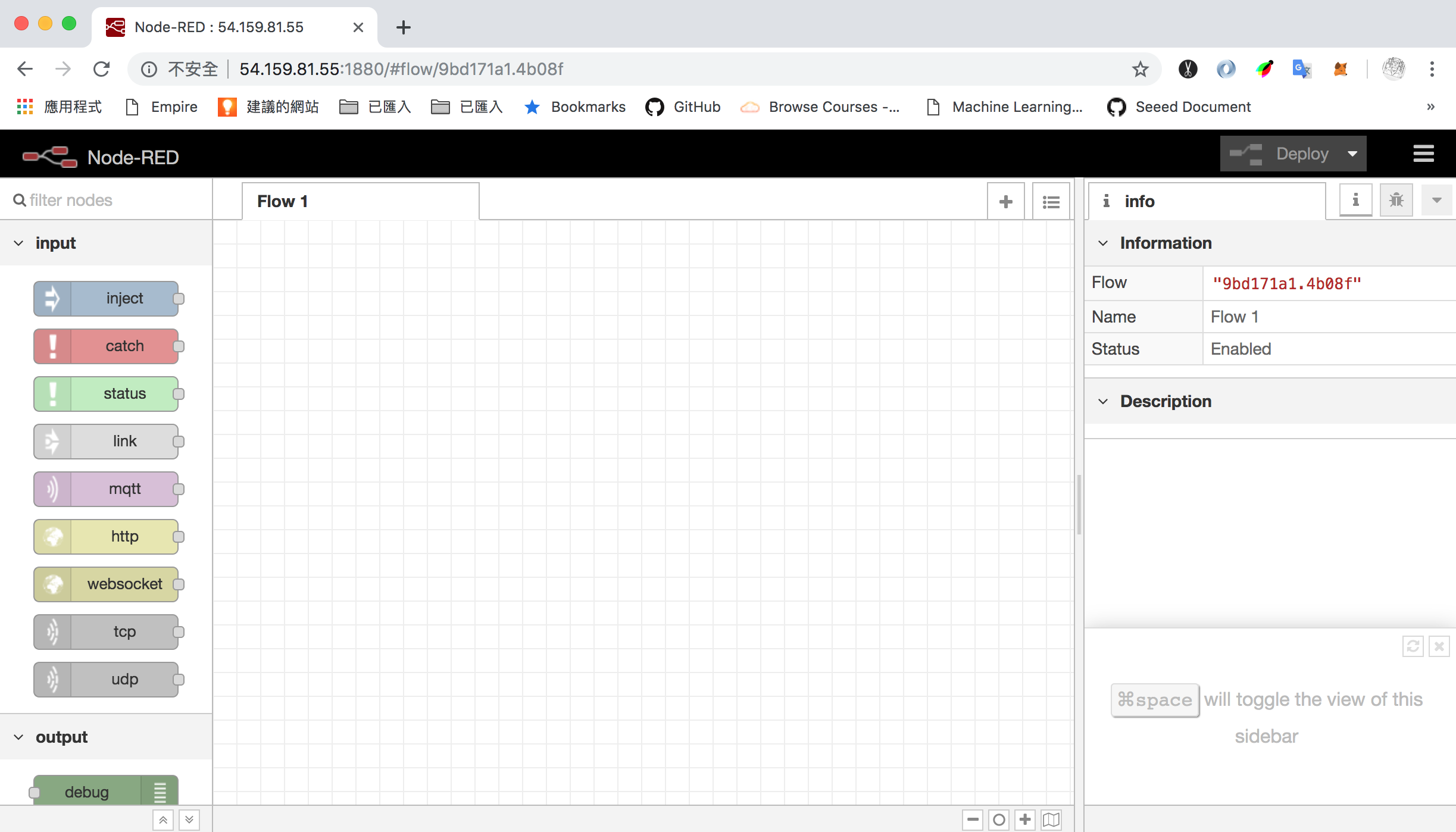Image resolution: width=1456 pixels, height=832 pixels.
Task: Close the Node-RED browser tab
Action: [x=358, y=27]
